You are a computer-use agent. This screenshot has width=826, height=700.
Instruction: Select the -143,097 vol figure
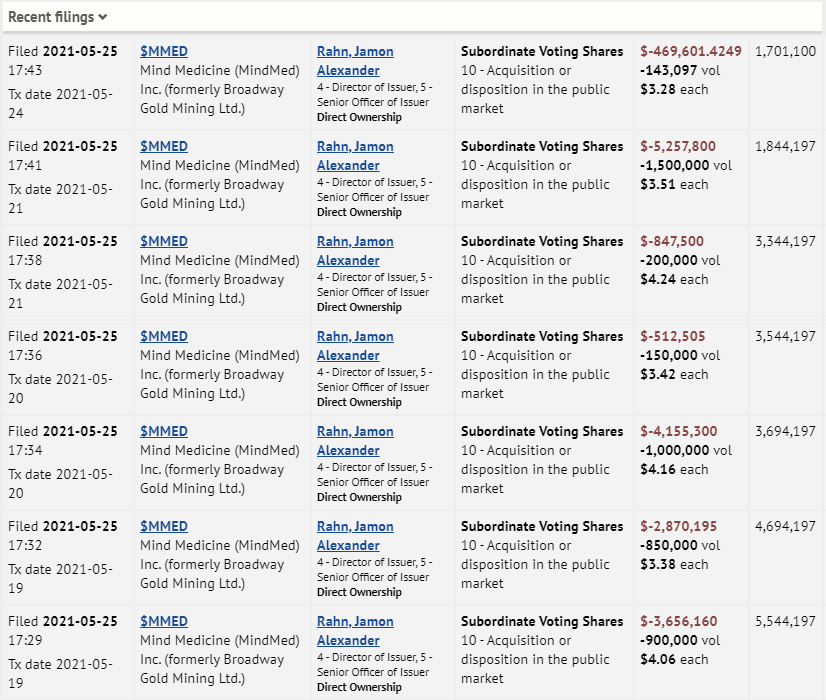click(680, 70)
